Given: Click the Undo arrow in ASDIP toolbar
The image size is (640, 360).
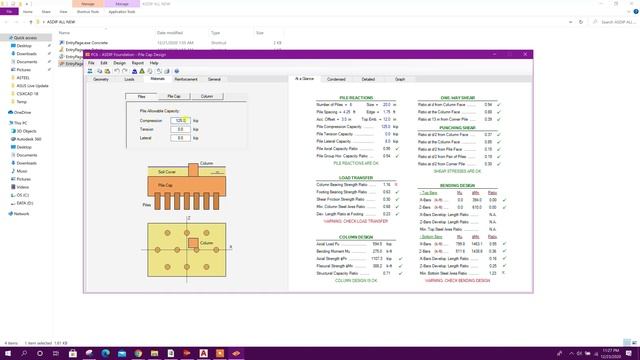Looking at the screenshot, I should pyautogui.click(x=117, y=71).
